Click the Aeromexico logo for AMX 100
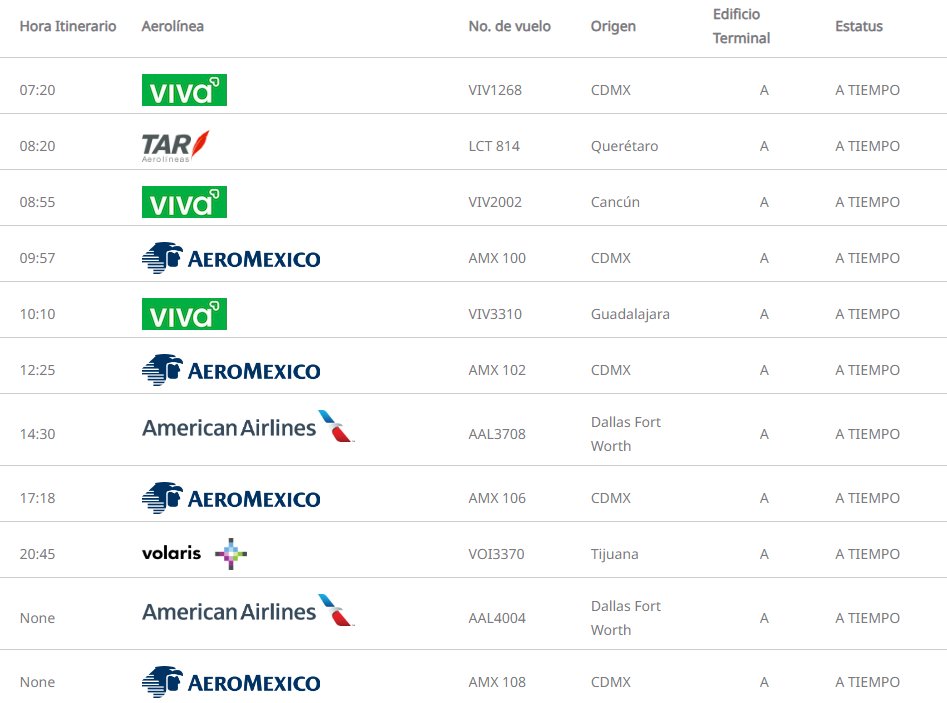Image resolution: width=947 pixels, height=703 pixels. tap(231, 258)
